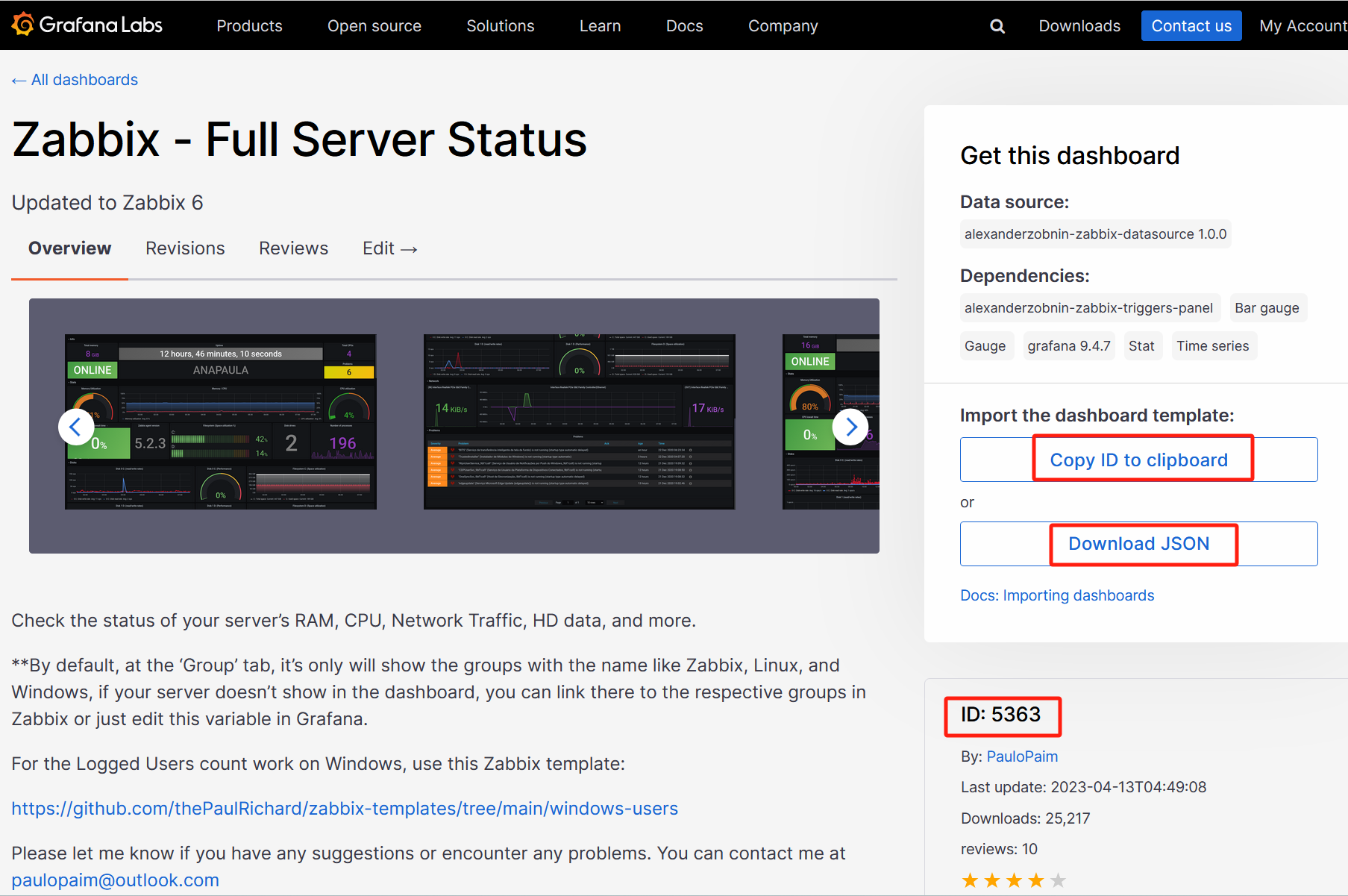The height and width of the screenshot is (896, 1348).
Task: Click alexanderzobnin-zabbix-datasource 1.0.0 tag
Action: point(1095,234)
